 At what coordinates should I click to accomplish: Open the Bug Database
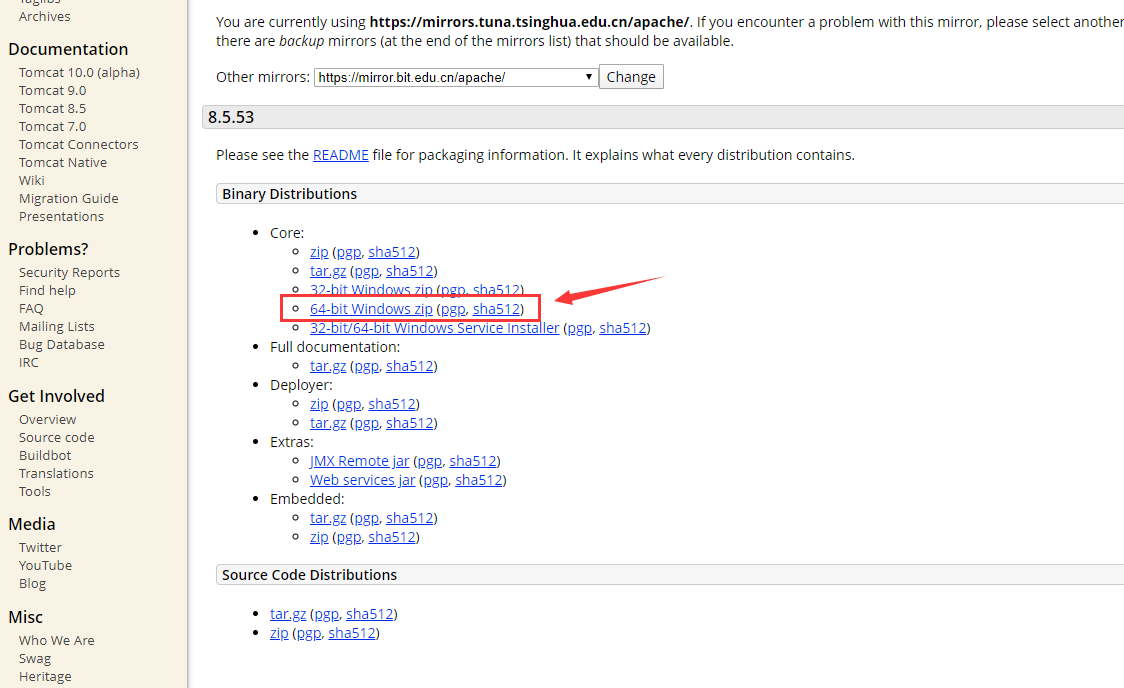[62, 344]
